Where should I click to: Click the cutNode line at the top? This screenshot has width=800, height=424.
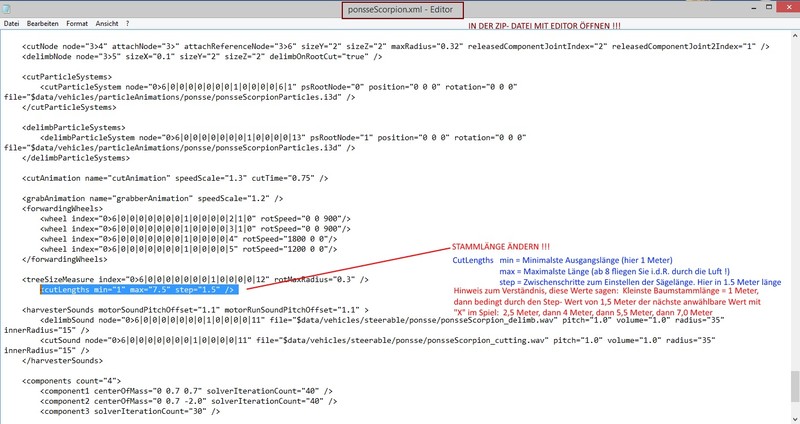coord(300,47)
